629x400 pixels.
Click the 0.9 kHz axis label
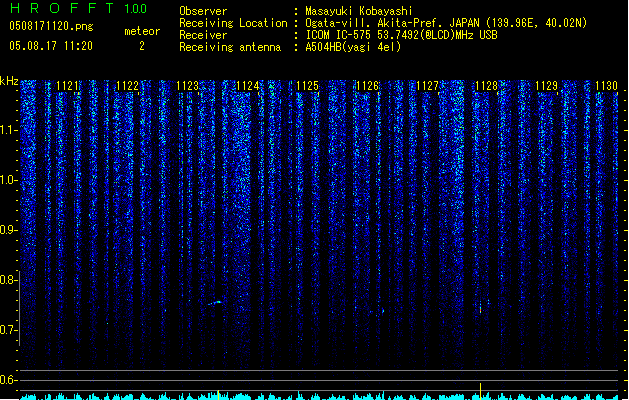(x=8, y=230)
